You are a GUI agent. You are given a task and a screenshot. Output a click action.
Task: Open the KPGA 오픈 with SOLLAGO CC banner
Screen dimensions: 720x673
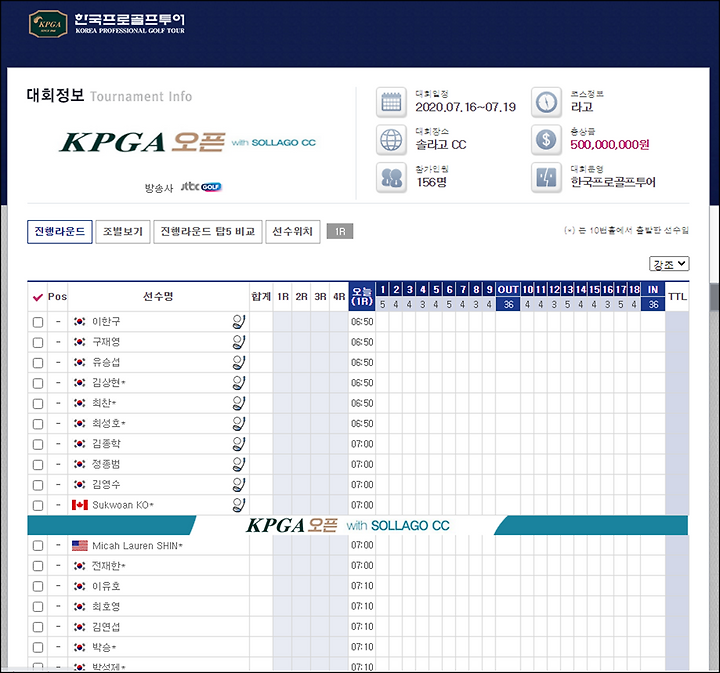coord(358,525)
